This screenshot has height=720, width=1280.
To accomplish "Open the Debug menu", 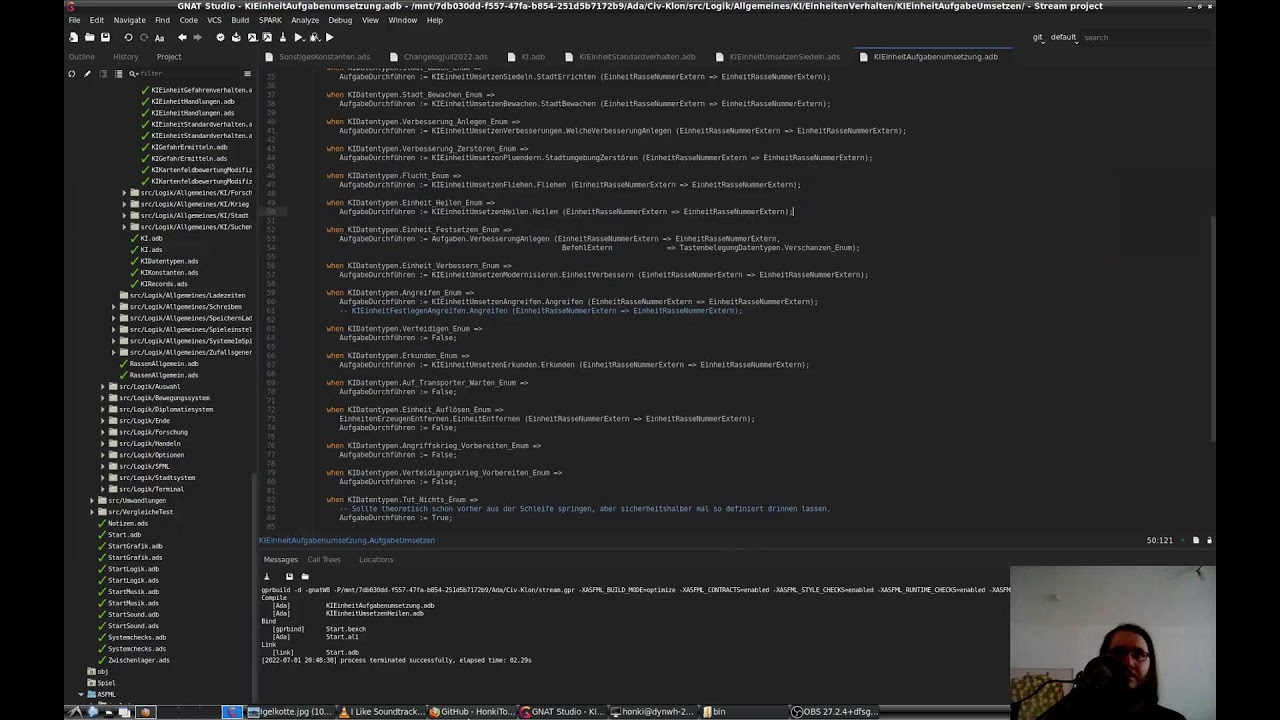I will 340,20.
